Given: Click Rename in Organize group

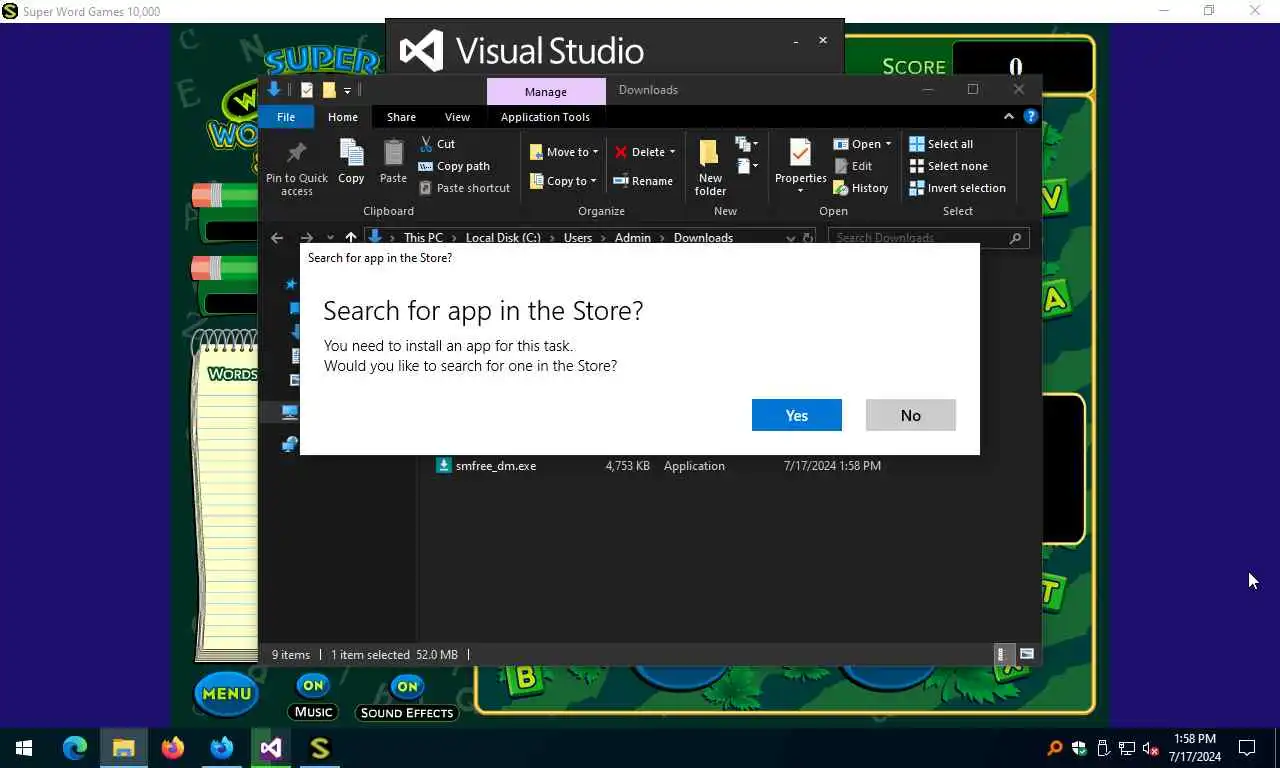Looking at the screenshot, I should point(643,181).
